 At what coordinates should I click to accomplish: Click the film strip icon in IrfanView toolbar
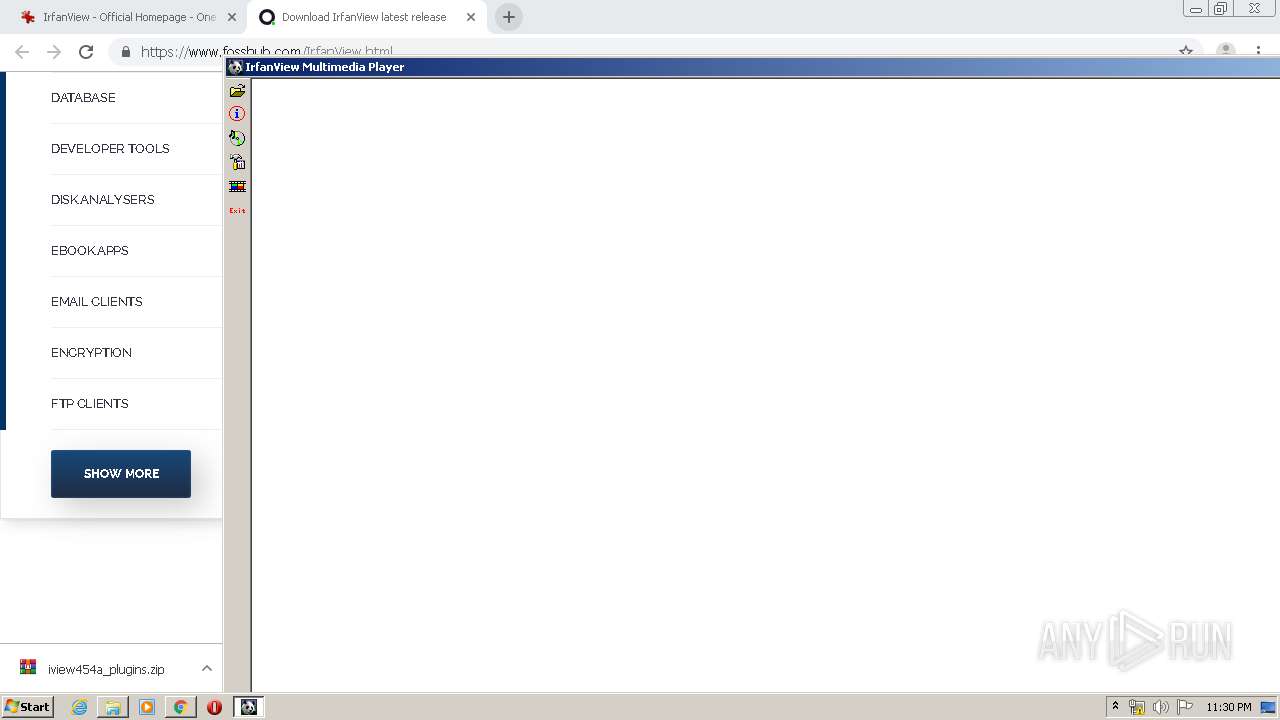click(237, 186)
